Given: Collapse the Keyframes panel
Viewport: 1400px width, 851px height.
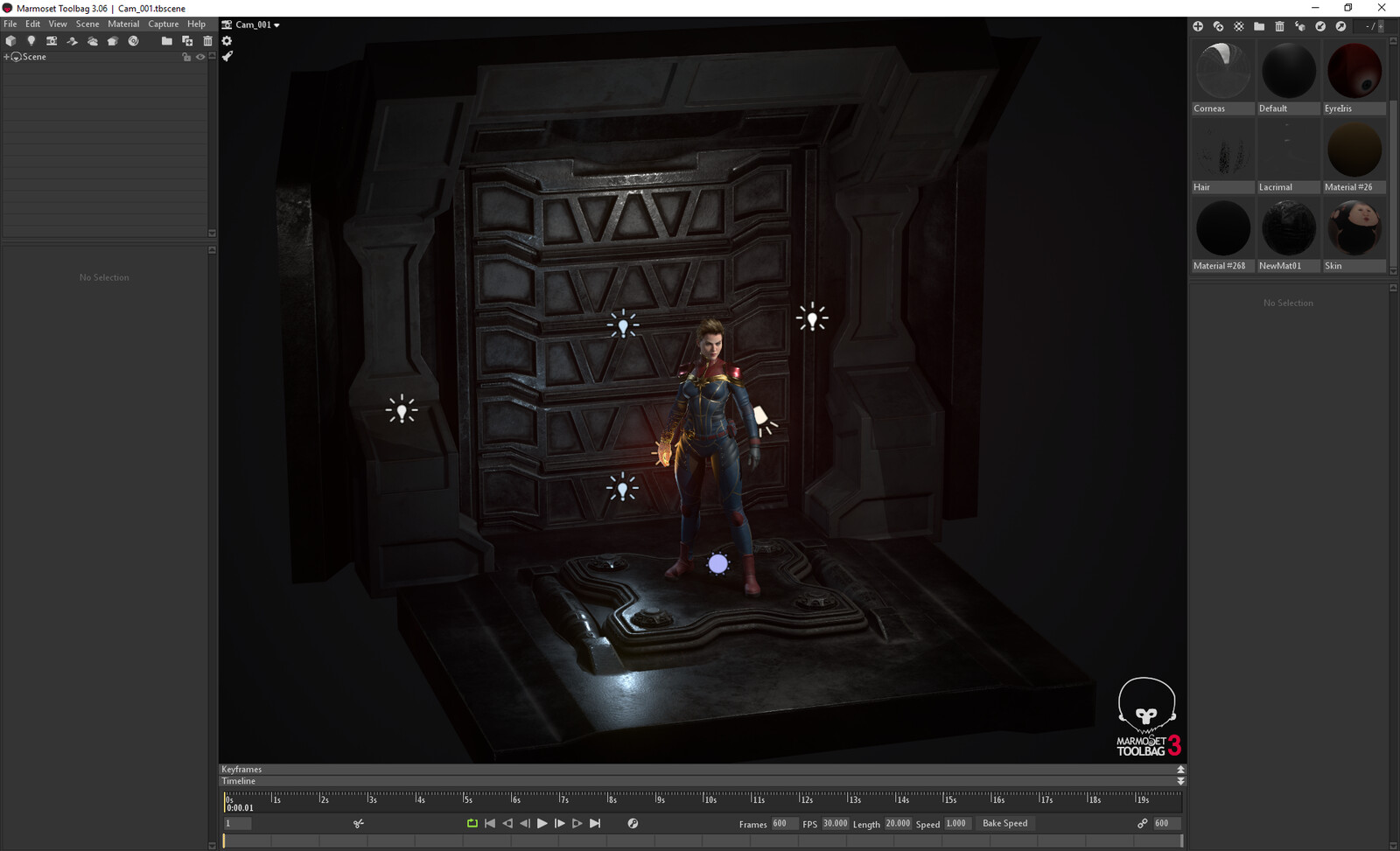Looking at the screenshot, I should (1180, 770).
